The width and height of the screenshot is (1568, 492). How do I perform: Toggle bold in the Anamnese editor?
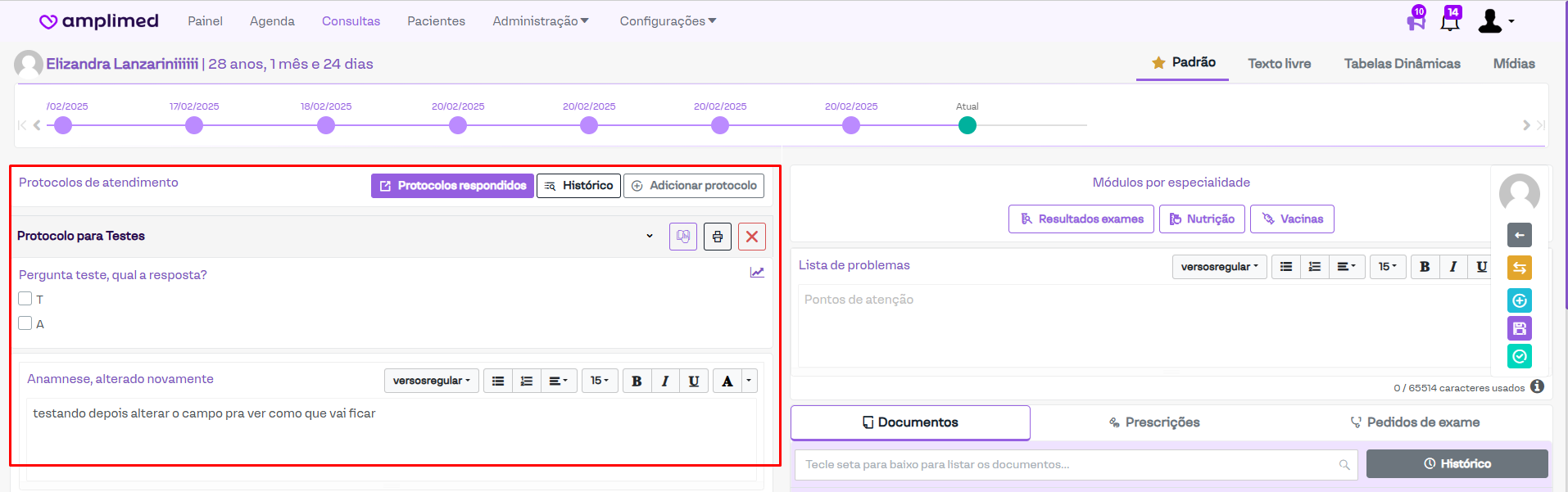tap(637, 381)
